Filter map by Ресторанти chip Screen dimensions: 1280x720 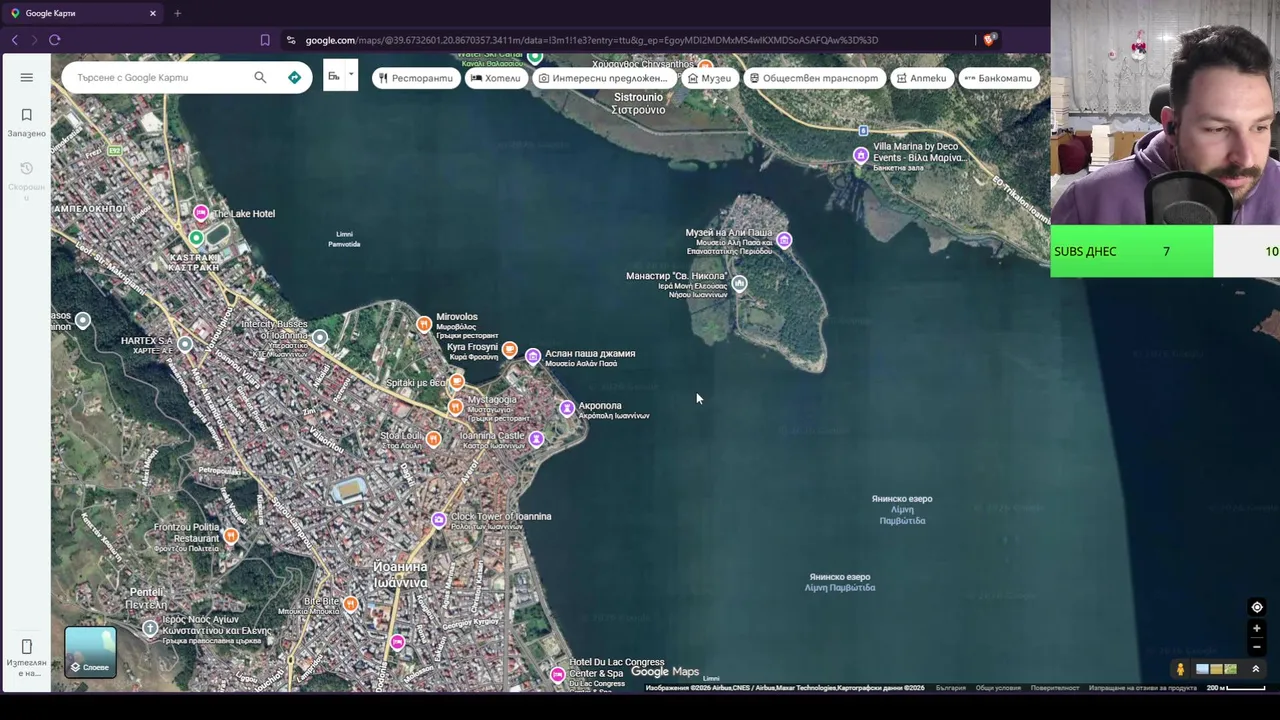415,78
